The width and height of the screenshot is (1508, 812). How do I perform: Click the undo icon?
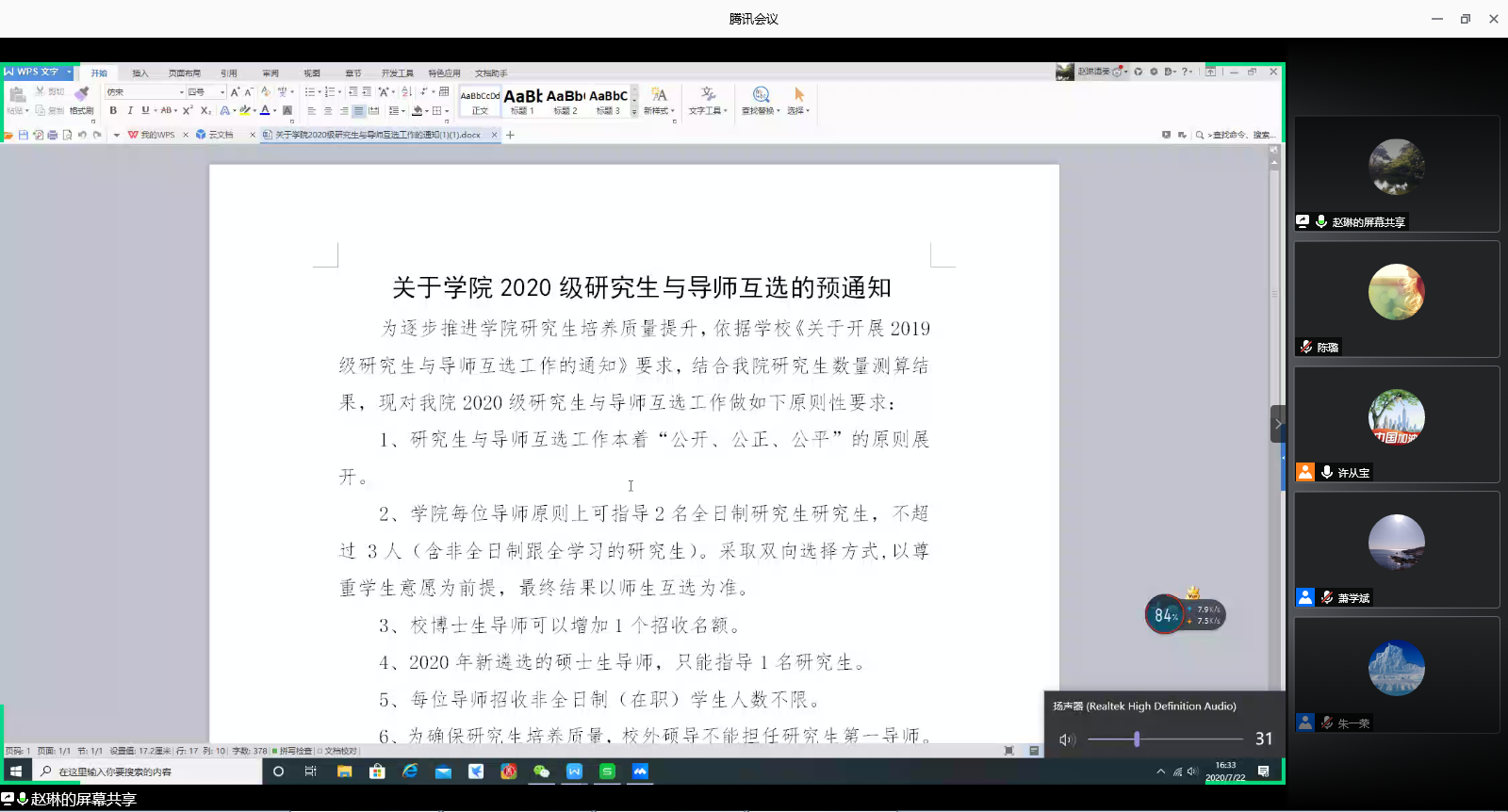click(x=82, y=135)
